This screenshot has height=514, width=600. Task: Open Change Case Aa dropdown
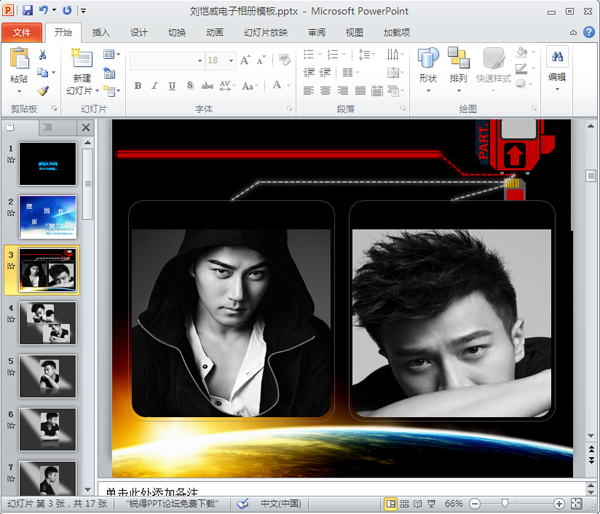[250, 86]
